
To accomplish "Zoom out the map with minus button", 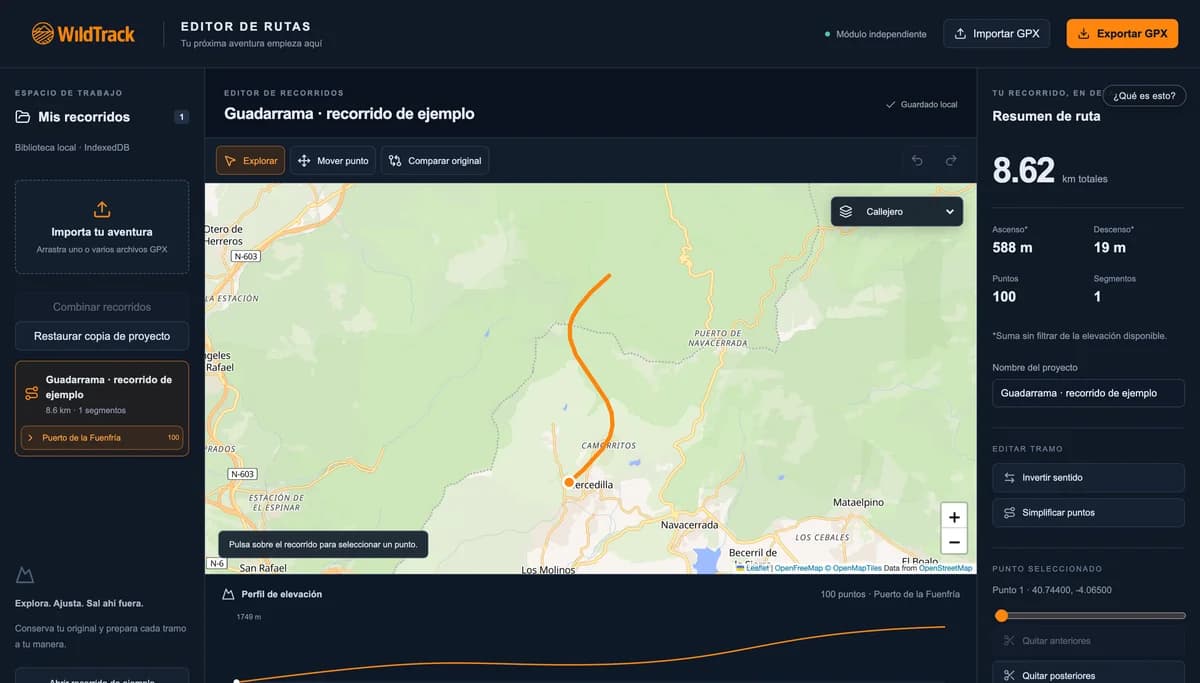I will (954, 542).
